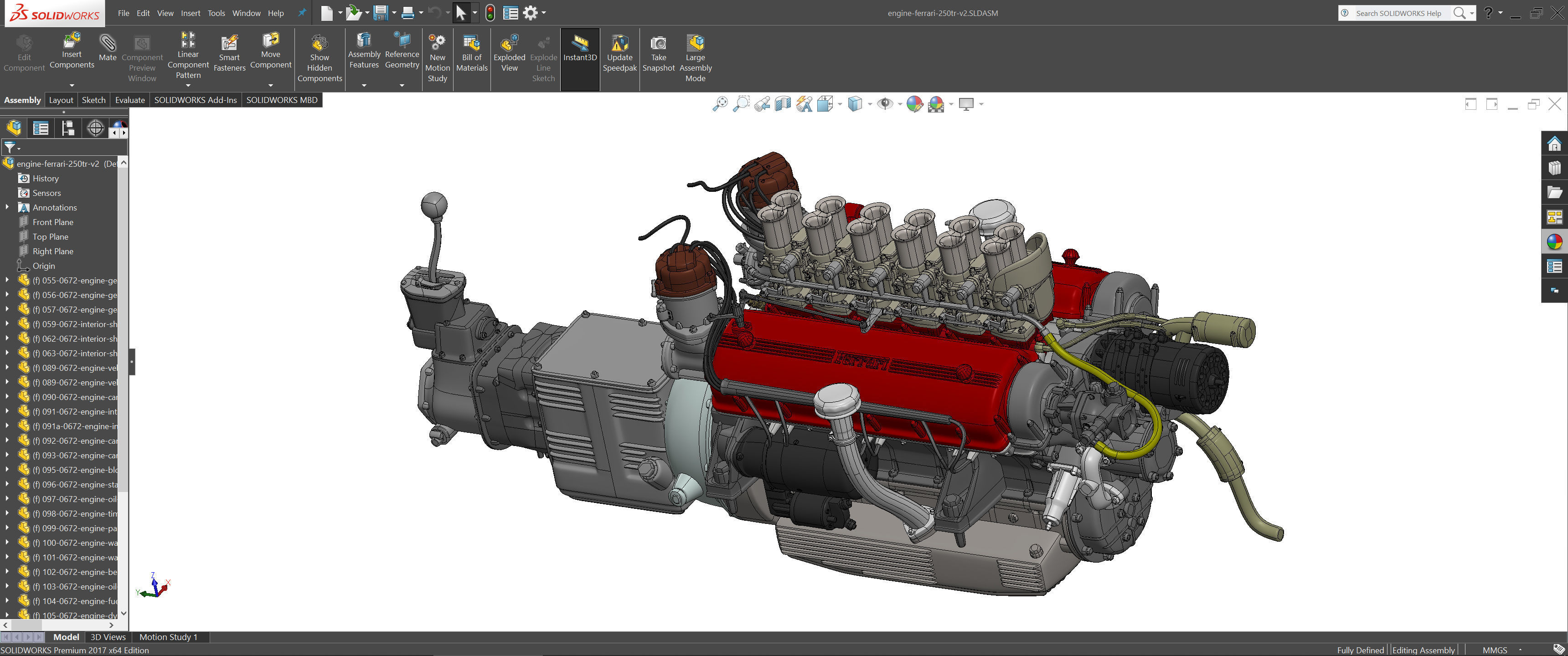Open the Section View tool
The width and height of the screenshot is (1568, 656).
783,104
